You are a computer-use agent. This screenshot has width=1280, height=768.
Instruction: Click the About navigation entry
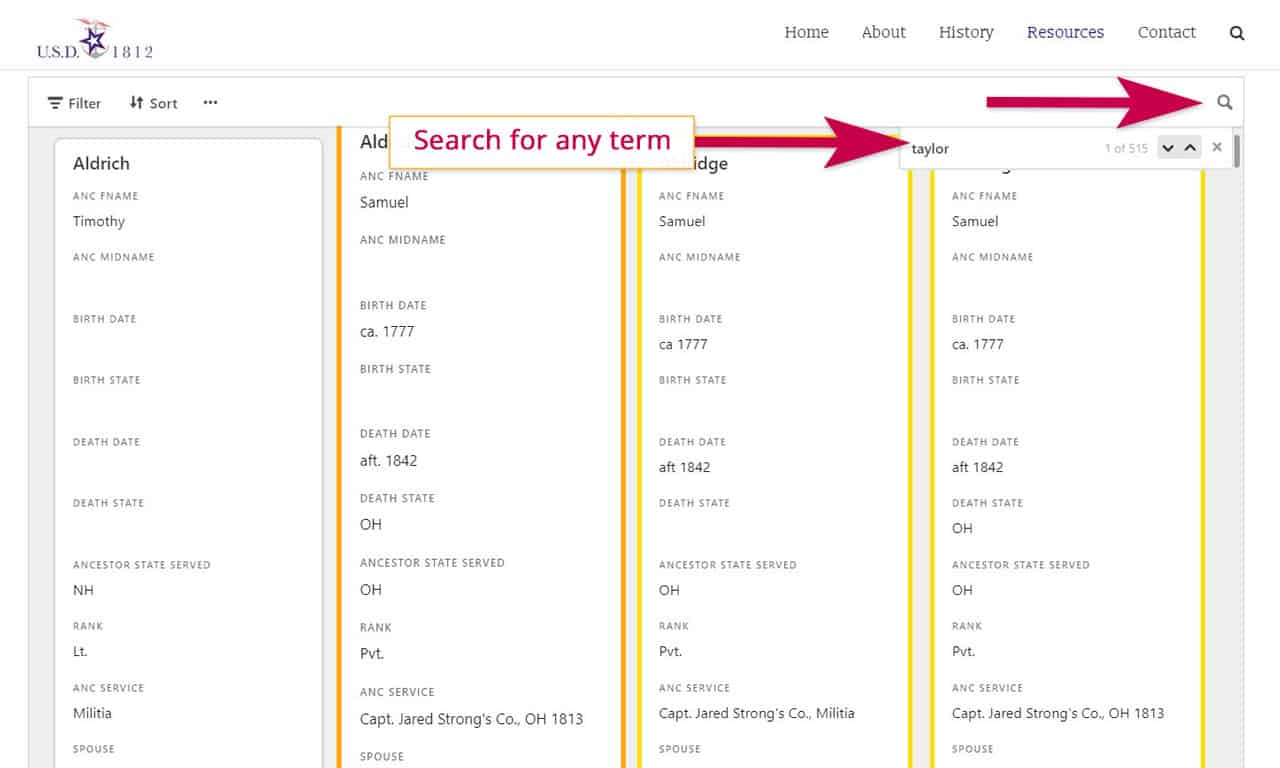pyautogui.click(x=882, y=32)
